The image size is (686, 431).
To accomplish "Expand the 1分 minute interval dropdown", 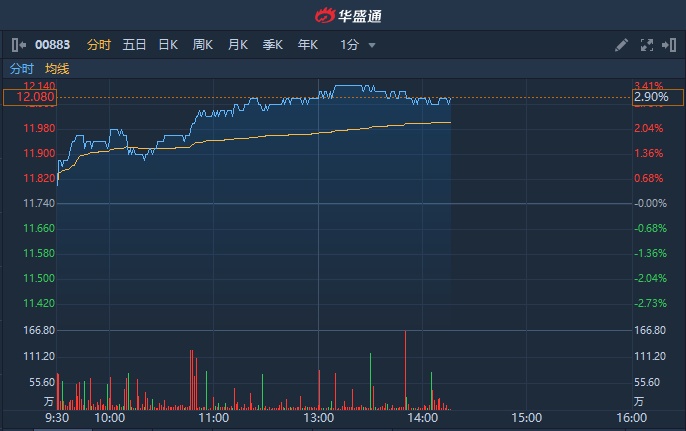I will coord(358,45).
